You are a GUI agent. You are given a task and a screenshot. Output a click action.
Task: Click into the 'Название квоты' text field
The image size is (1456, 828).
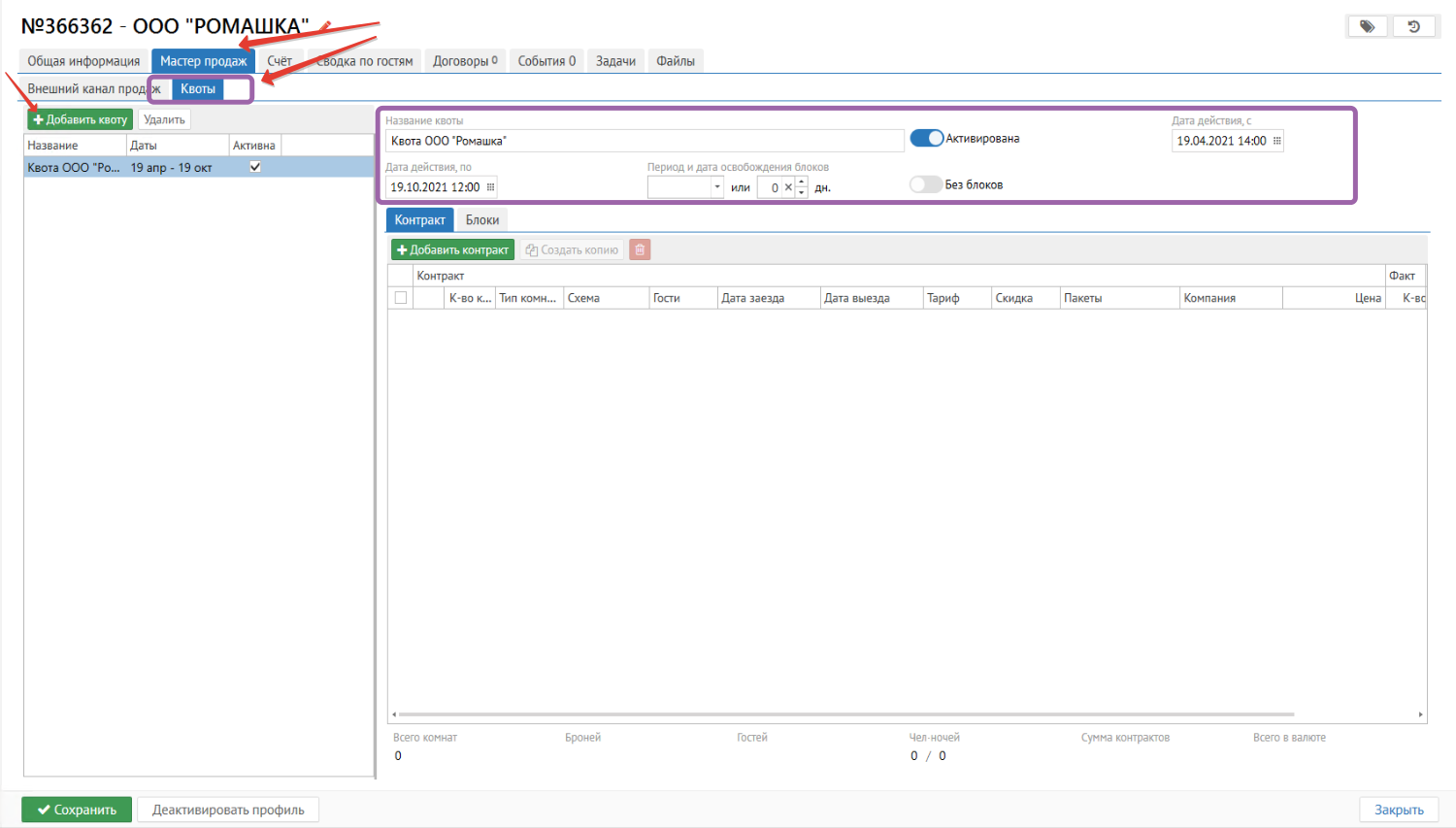(644, 141)
